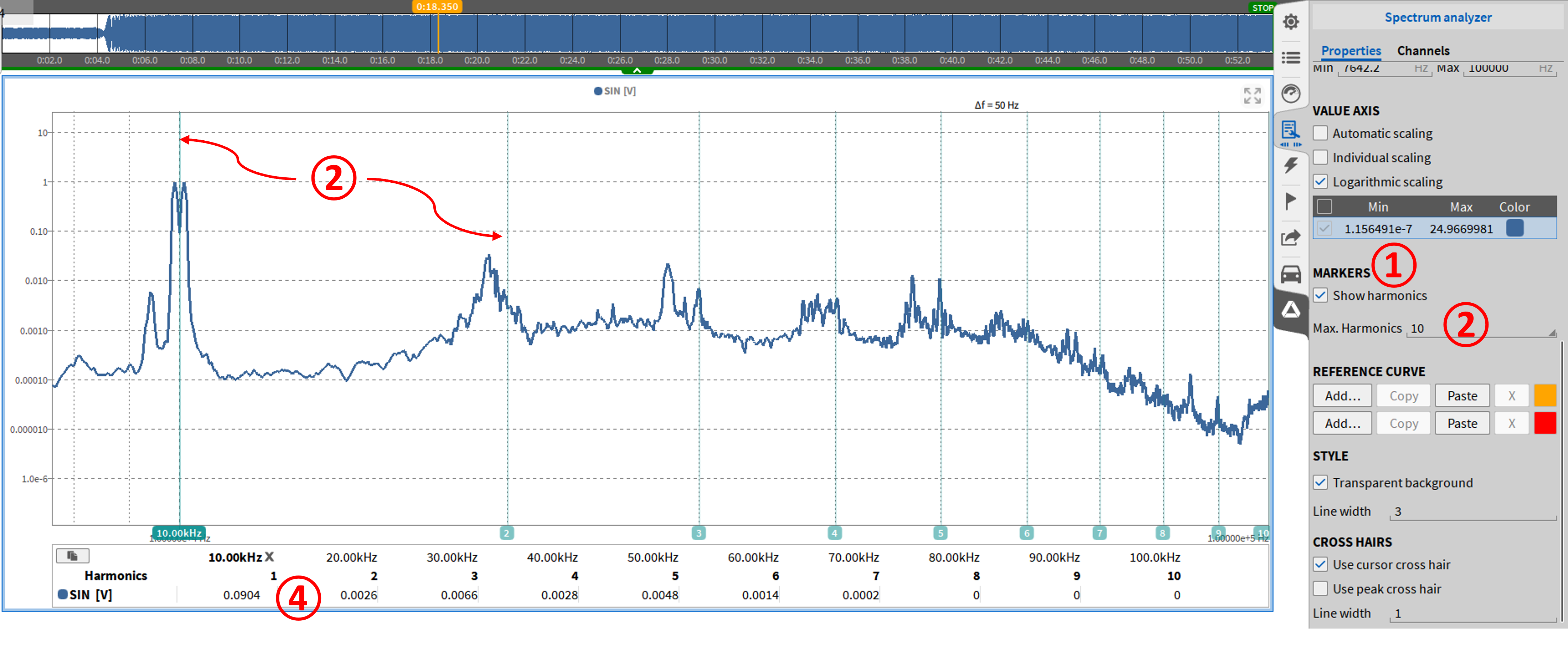Viewport: 1568px width, 646px height.
Task: Click the list view sidebar icon
Action: [x=1290, y=58]
